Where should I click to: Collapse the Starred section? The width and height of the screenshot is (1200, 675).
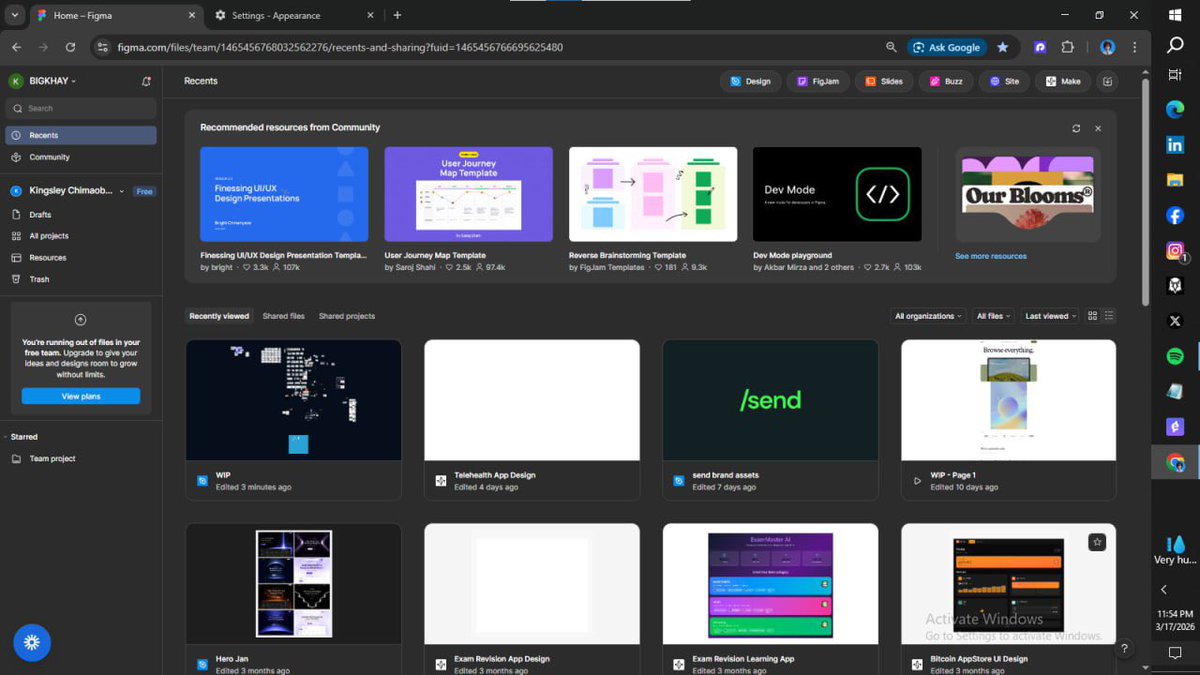point(23,437)
